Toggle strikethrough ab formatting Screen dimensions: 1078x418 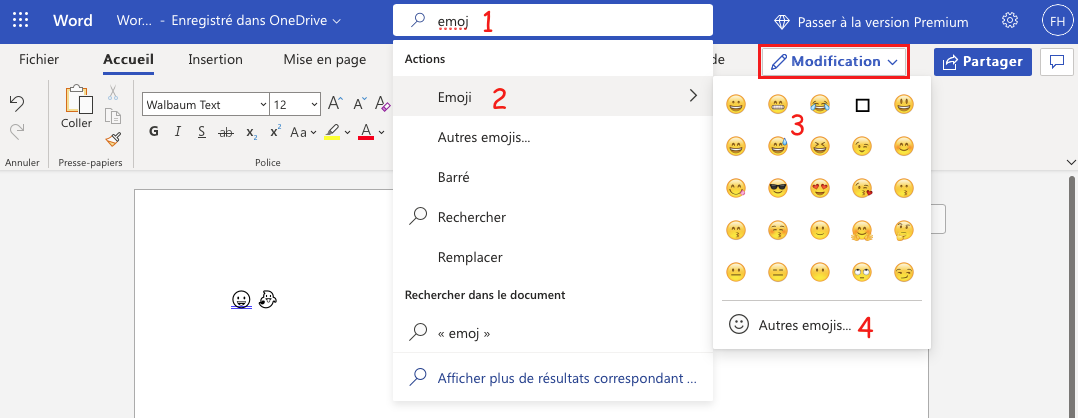(x=226, y=131)
